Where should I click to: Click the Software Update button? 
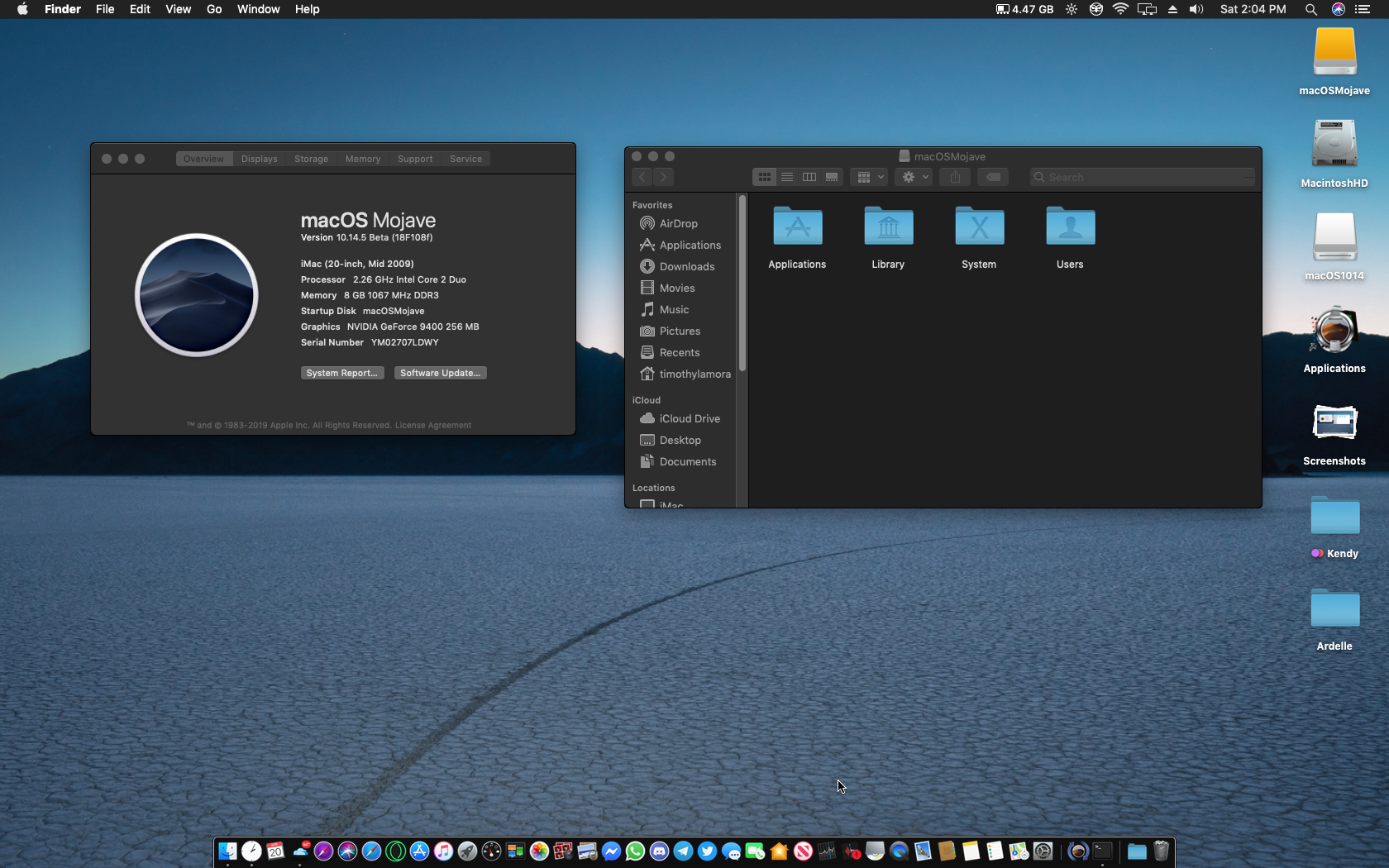[441, 373]
